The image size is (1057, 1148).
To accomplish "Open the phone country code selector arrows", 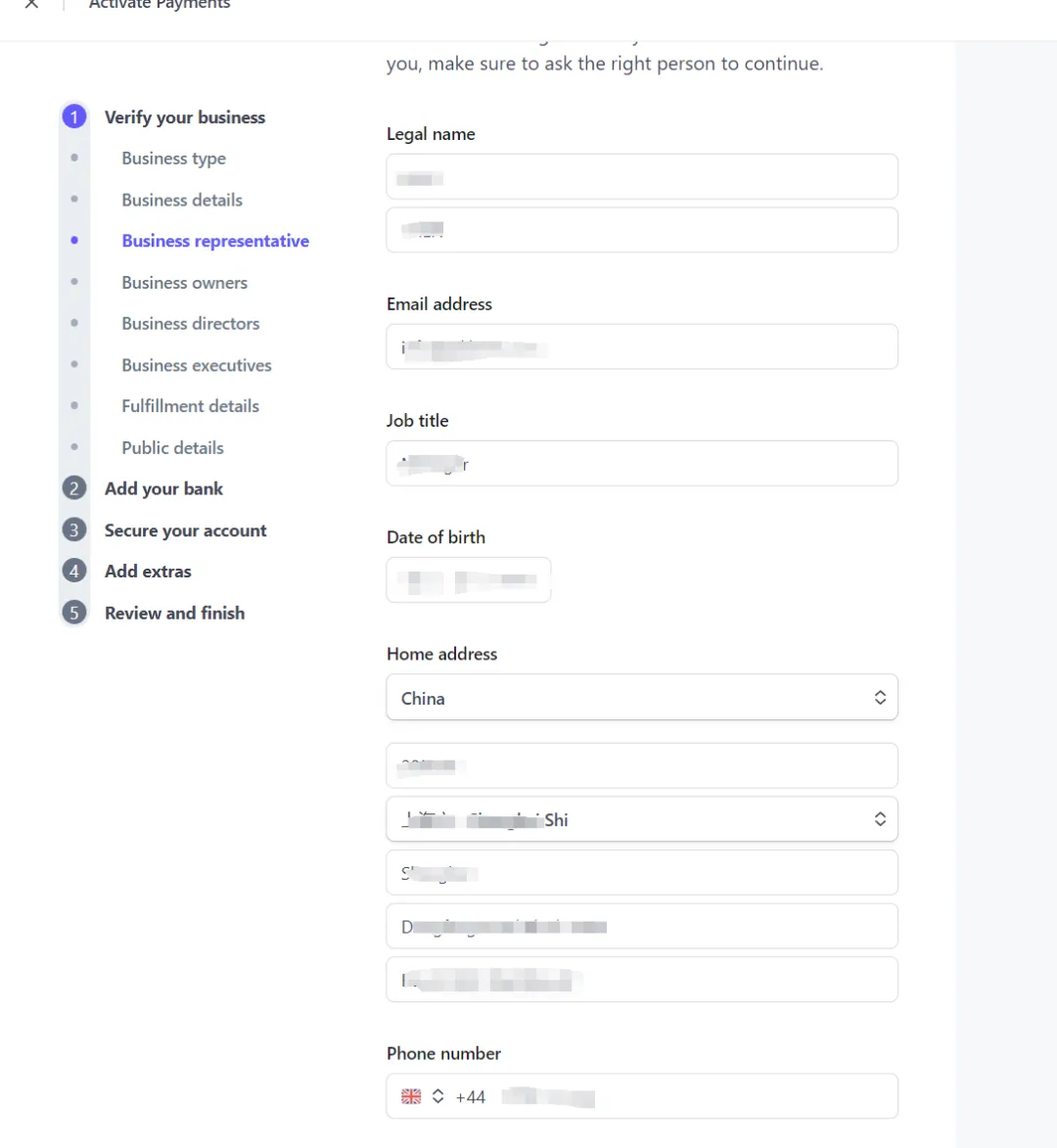I will click(437, 1096).
